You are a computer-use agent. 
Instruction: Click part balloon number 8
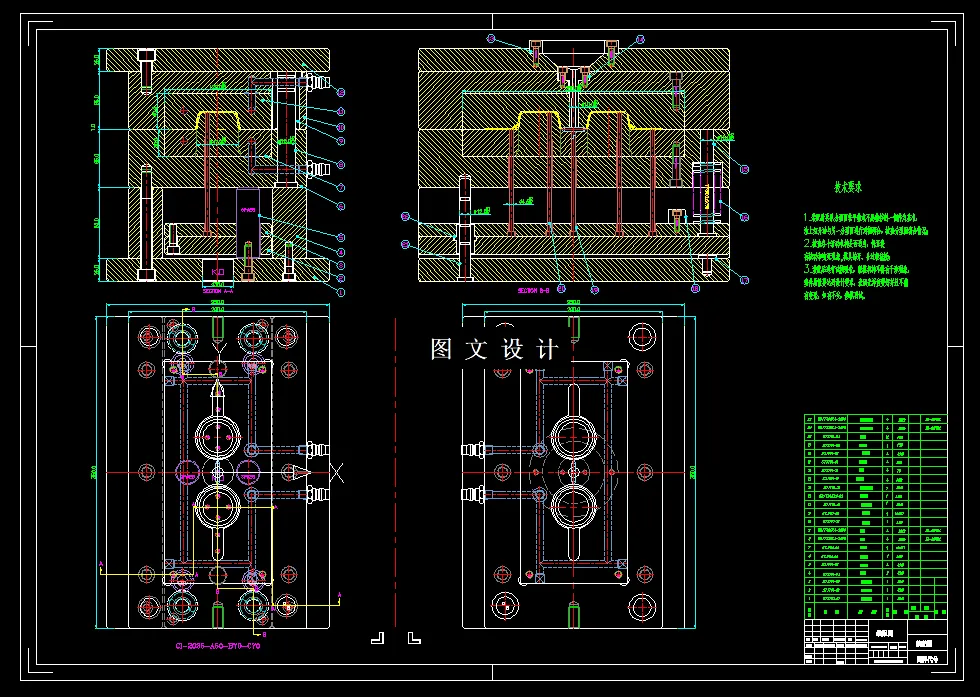tap(341, 164)
